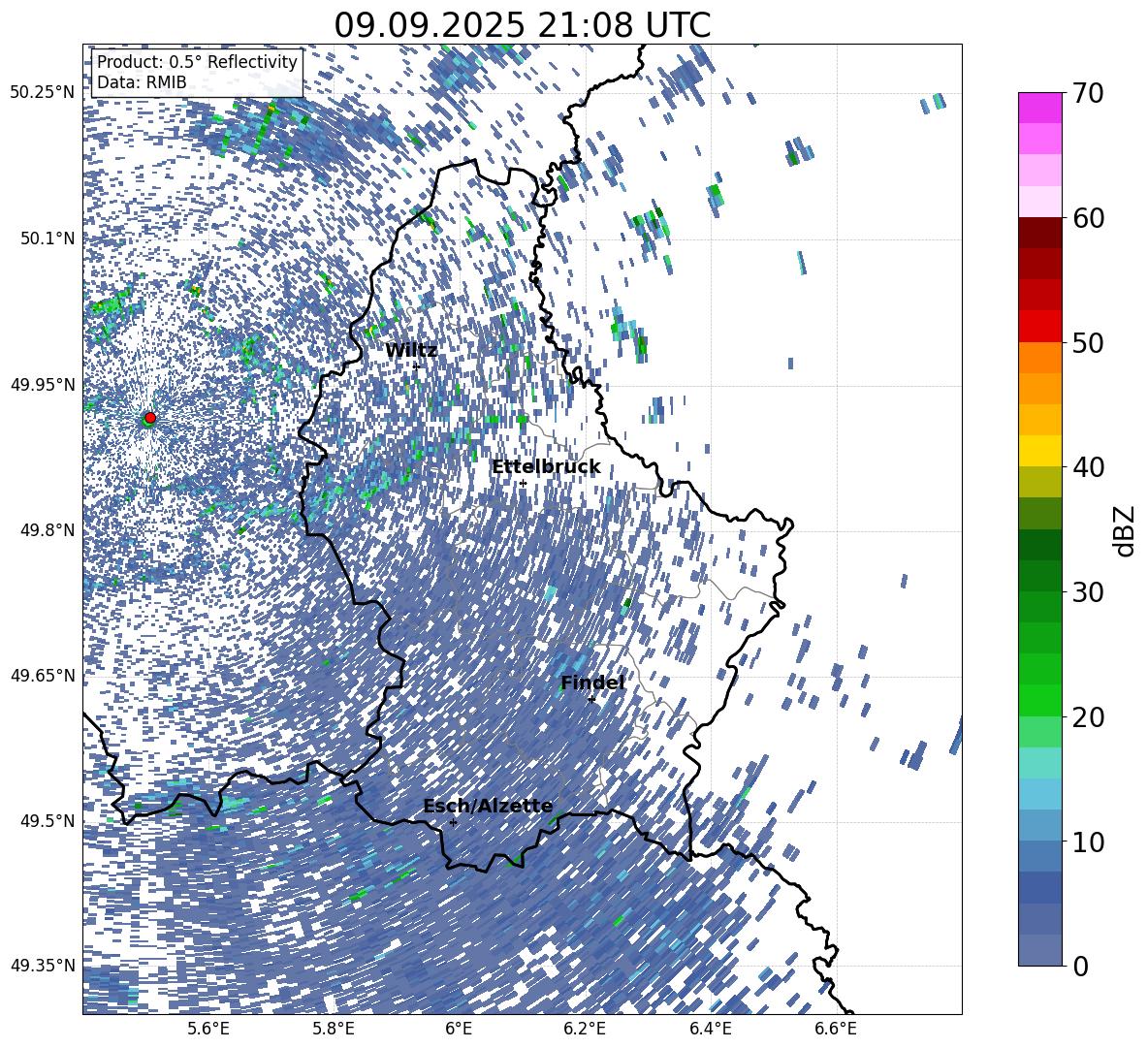Pick the magenta top colorbar swatch

1039,108
